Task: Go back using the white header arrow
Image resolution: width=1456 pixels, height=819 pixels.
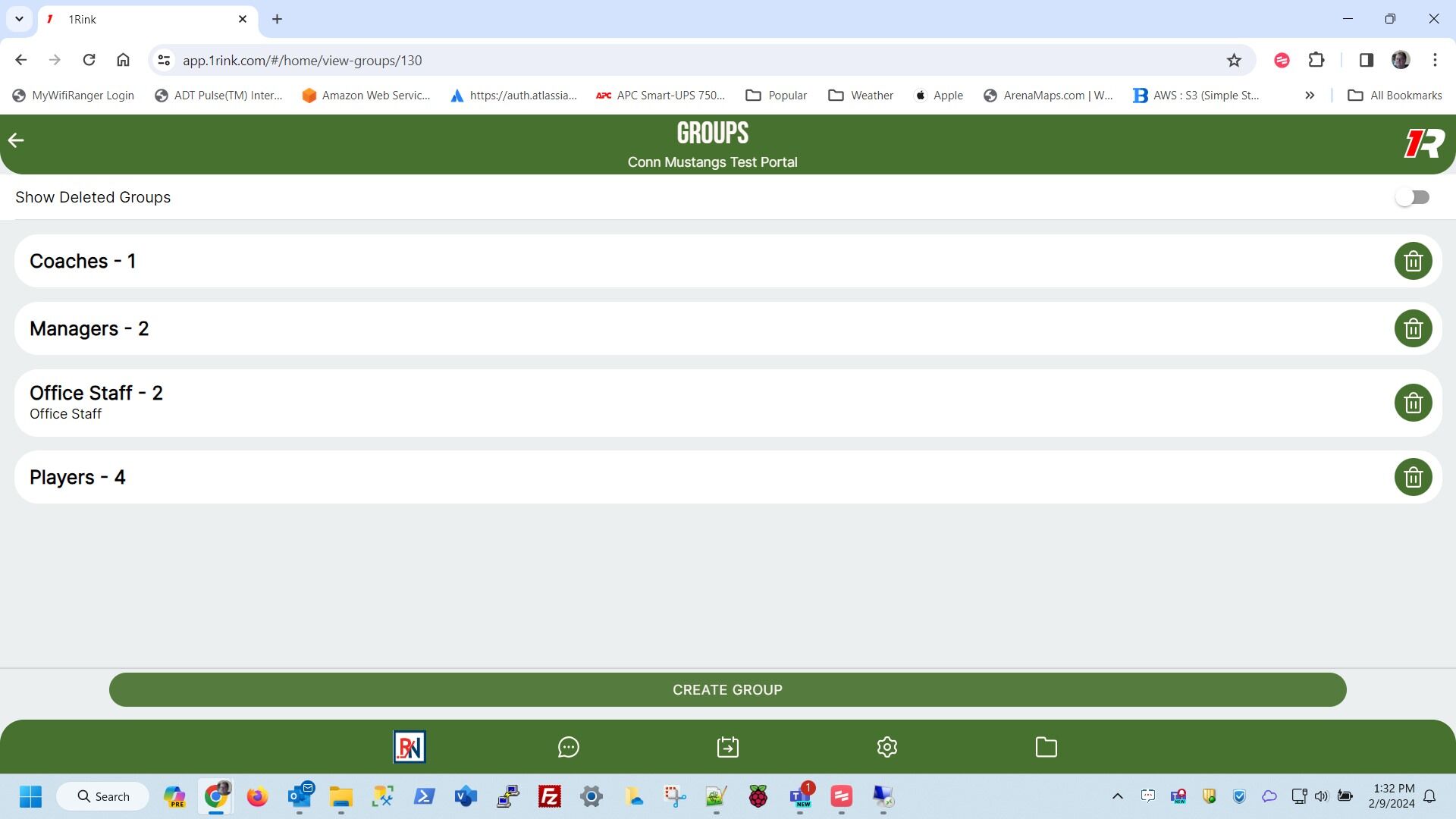Action: [x=16, y=140]
